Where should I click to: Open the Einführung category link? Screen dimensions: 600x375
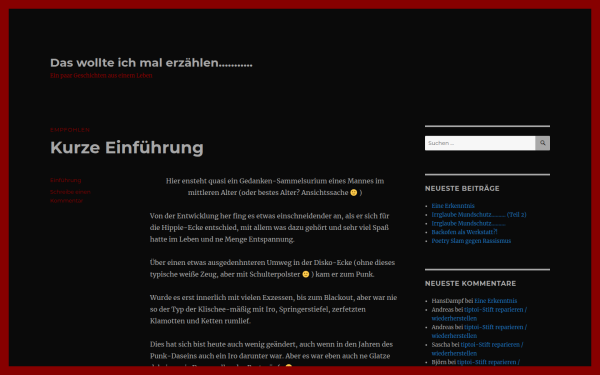coord(65,180)
